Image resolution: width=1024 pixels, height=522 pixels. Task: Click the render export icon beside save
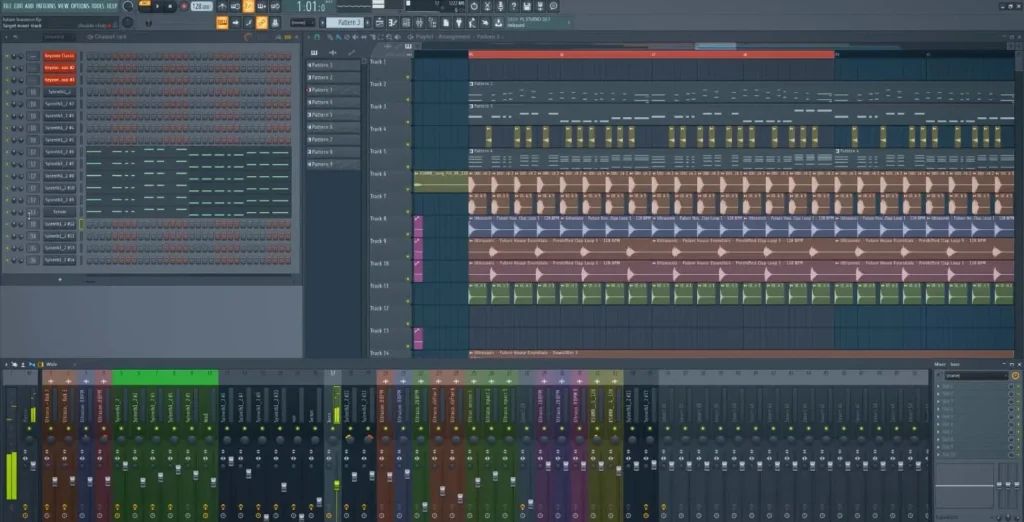[540, 6]
